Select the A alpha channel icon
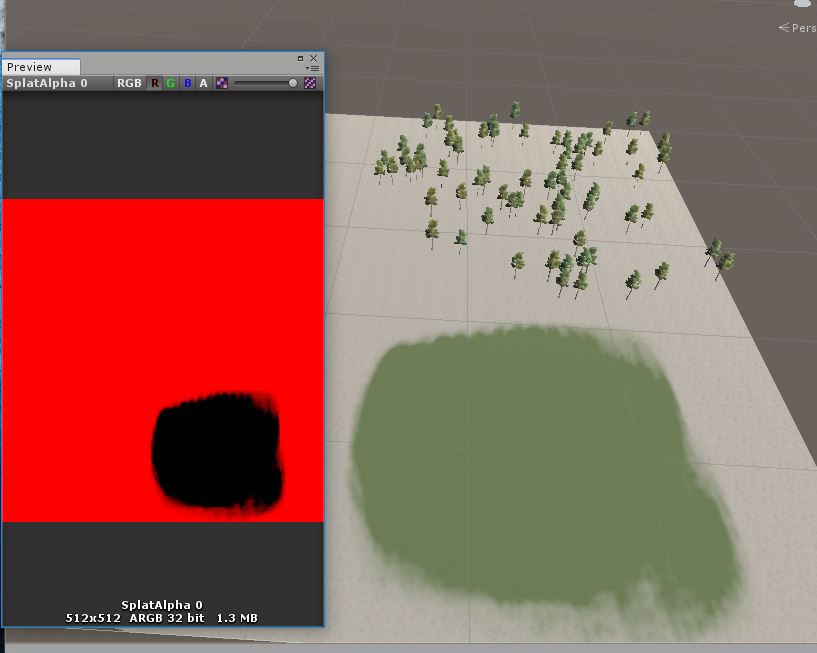 pos(202,83)
